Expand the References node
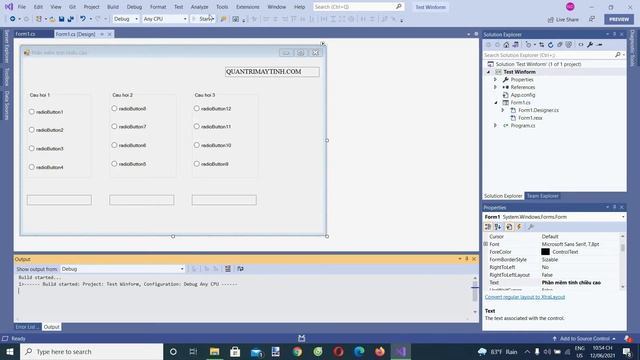 (x=496, y=87)
